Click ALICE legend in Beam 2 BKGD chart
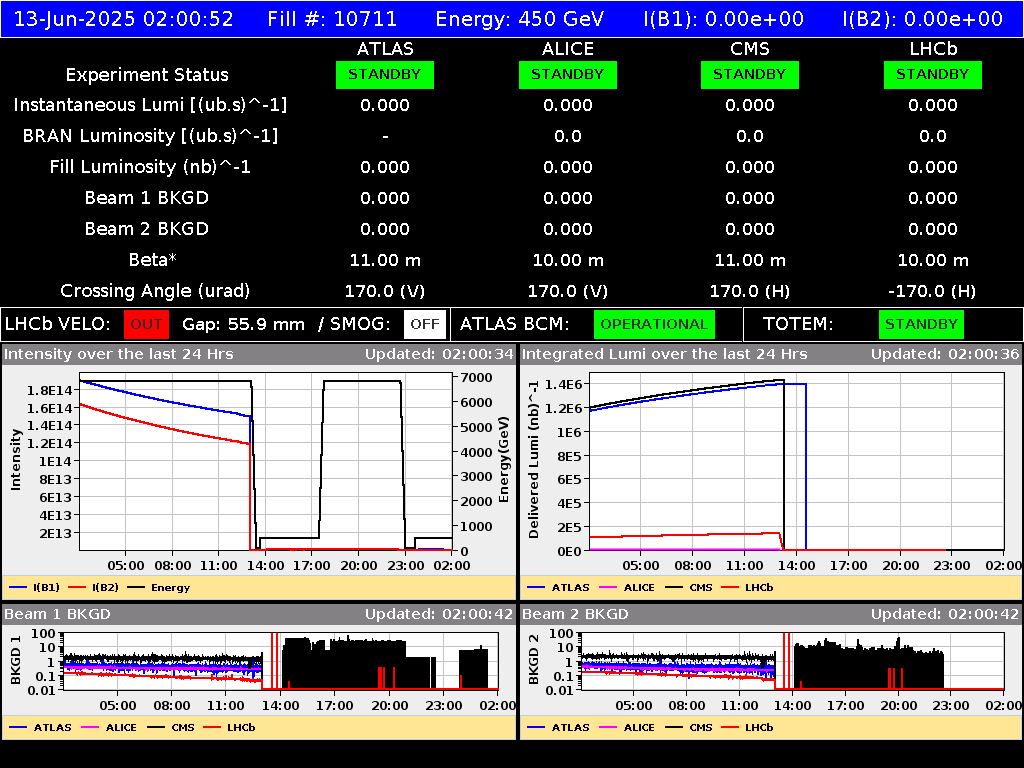 (627, 728)
